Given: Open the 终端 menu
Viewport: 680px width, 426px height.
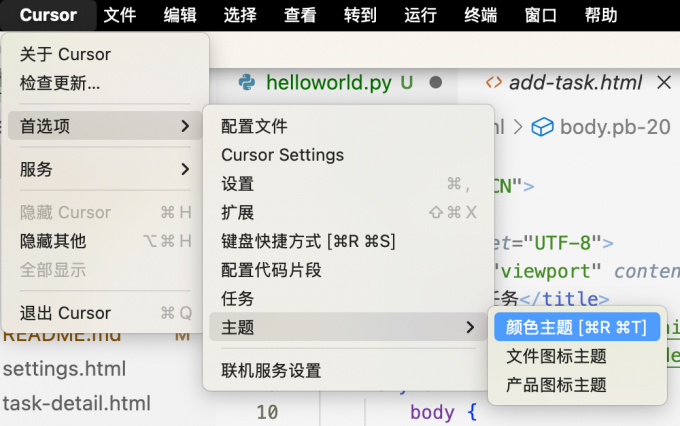Looking at the screenshot, I should (481, 15).
